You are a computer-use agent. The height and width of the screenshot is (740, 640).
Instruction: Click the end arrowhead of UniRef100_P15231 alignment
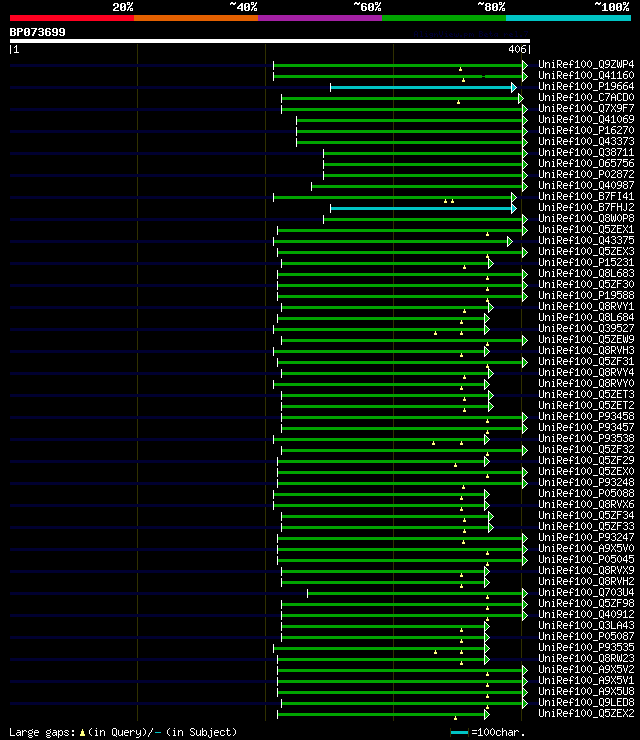pyautogui.click(x=491, y=263)
